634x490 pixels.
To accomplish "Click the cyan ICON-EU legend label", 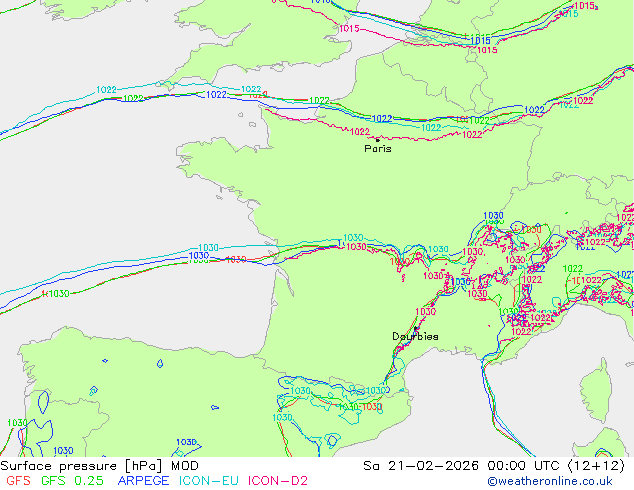I will [x=209, y=481].
